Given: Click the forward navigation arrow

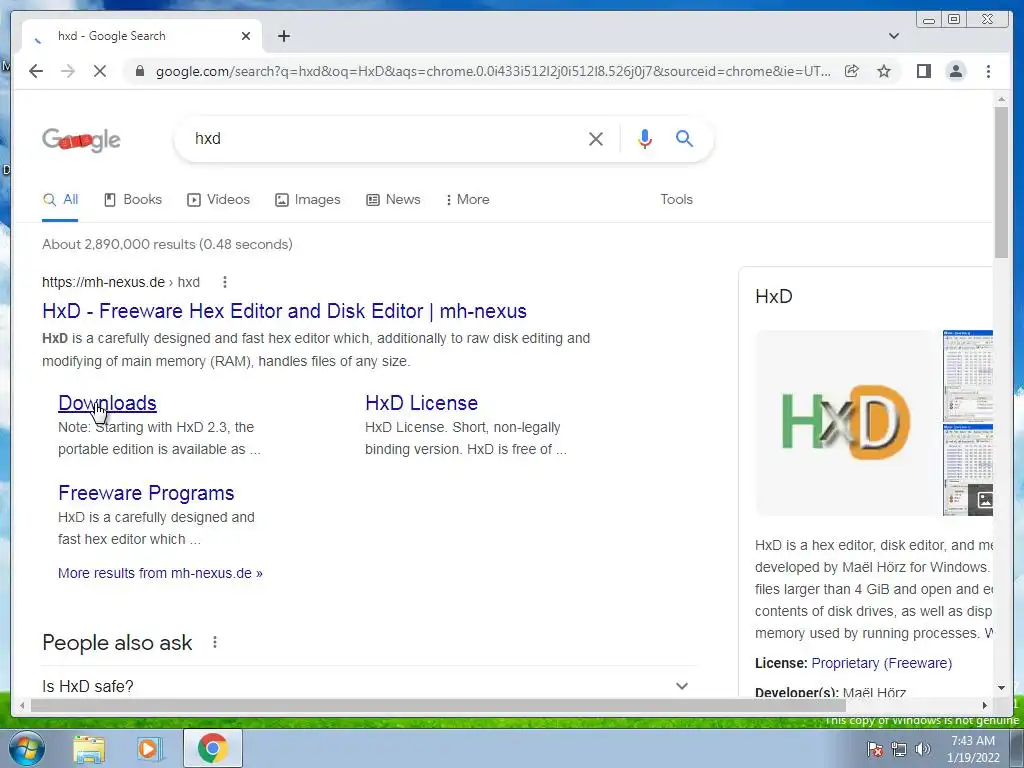Looking at the screenshot, I should pos(68,71).
